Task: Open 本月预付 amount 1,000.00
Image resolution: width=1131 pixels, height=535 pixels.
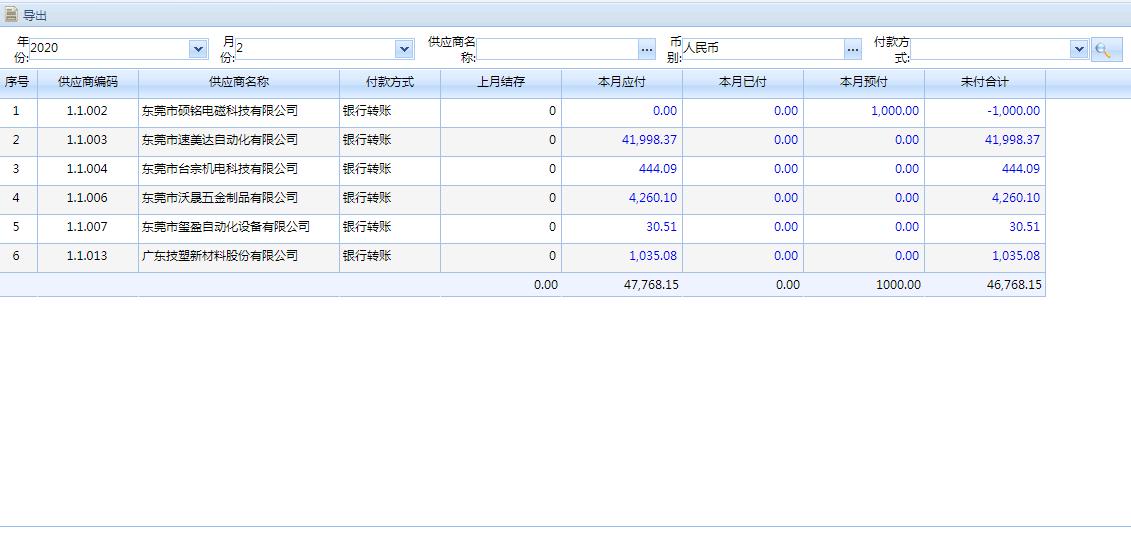Action: coord(895,111)
